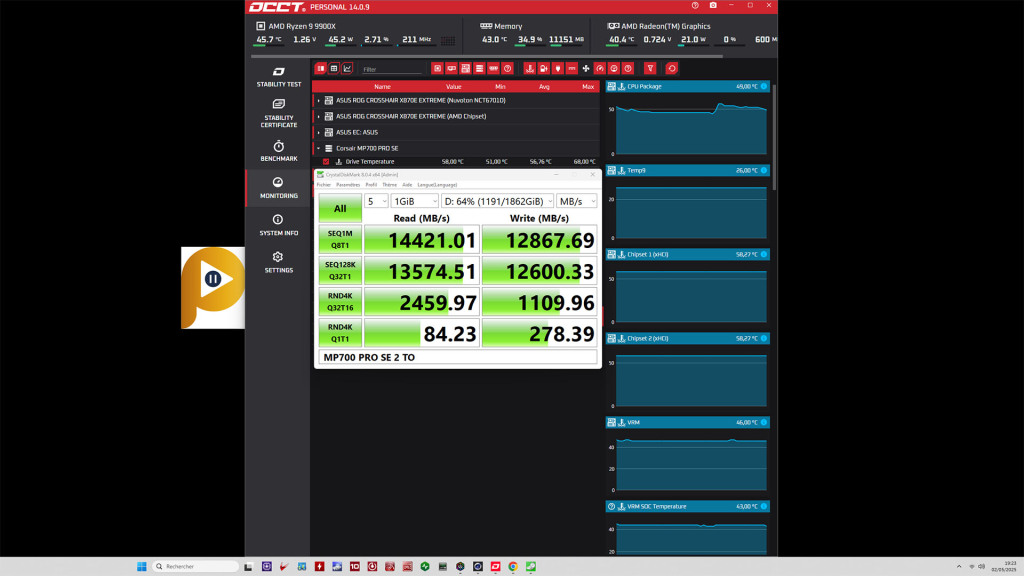Take an OCCT screenshot with camera icon
Image resolution: width=1024 pixels, height=576 pixels.
[713, 5]
